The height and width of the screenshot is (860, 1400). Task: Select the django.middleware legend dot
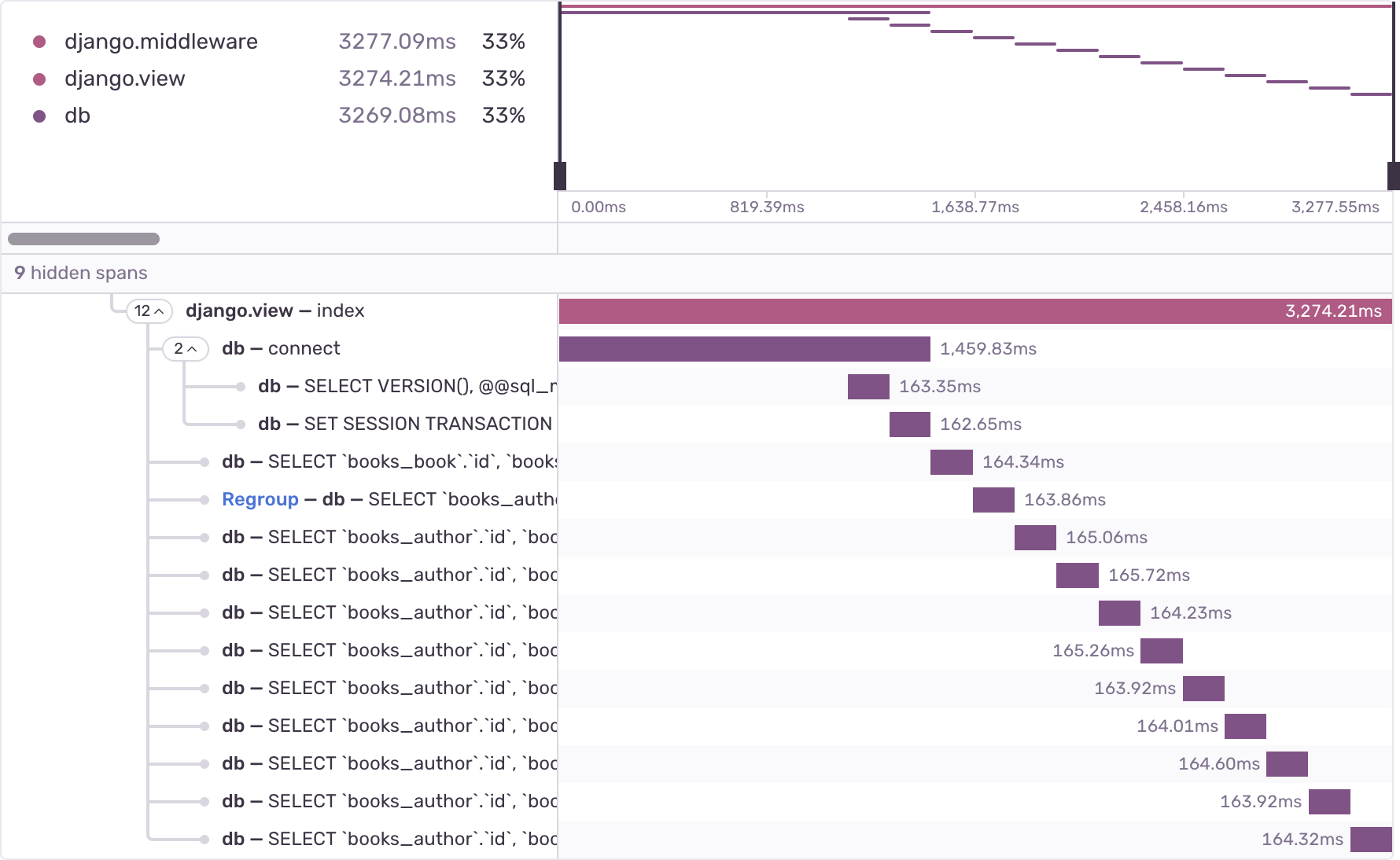pos(39,42)
